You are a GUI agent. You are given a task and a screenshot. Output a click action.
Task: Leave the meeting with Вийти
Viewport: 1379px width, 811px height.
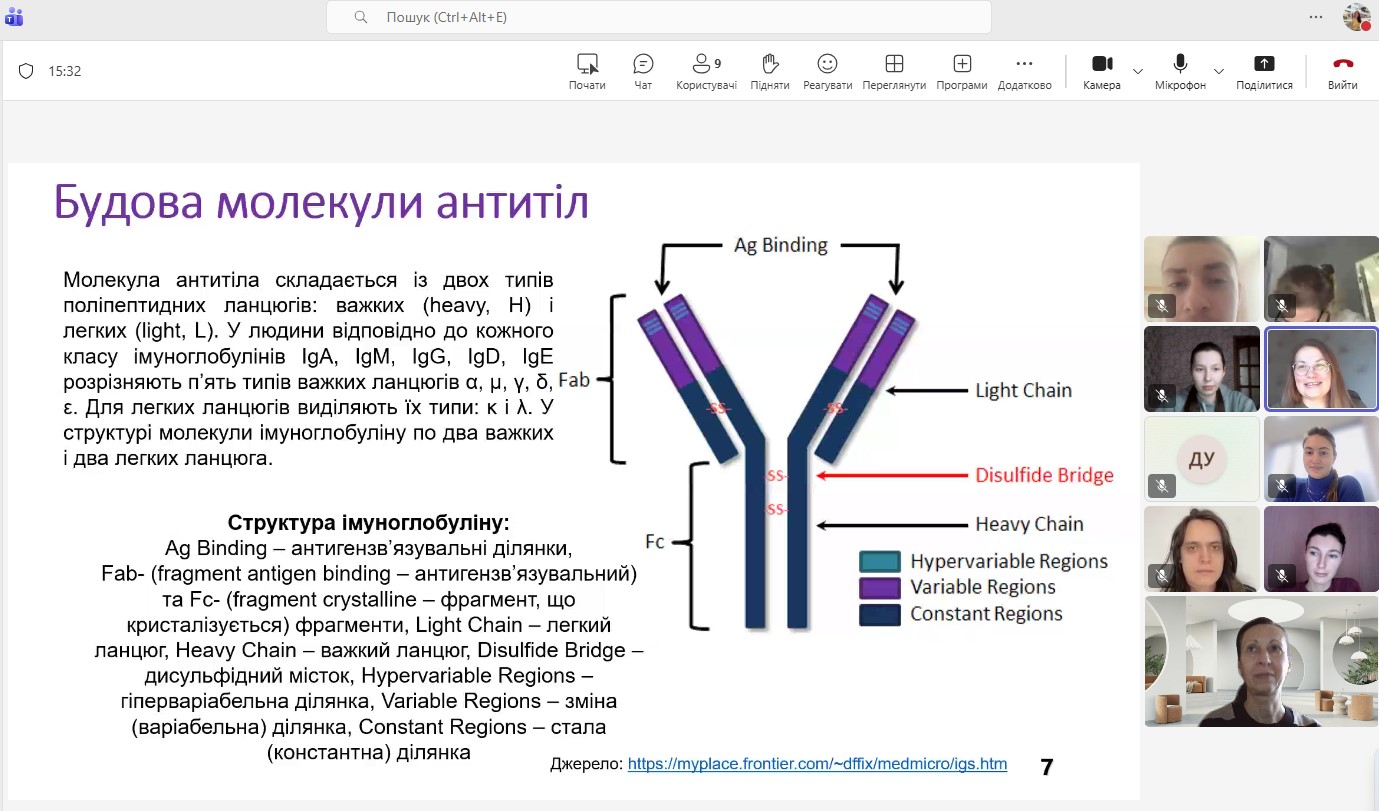coord(1342,71)
